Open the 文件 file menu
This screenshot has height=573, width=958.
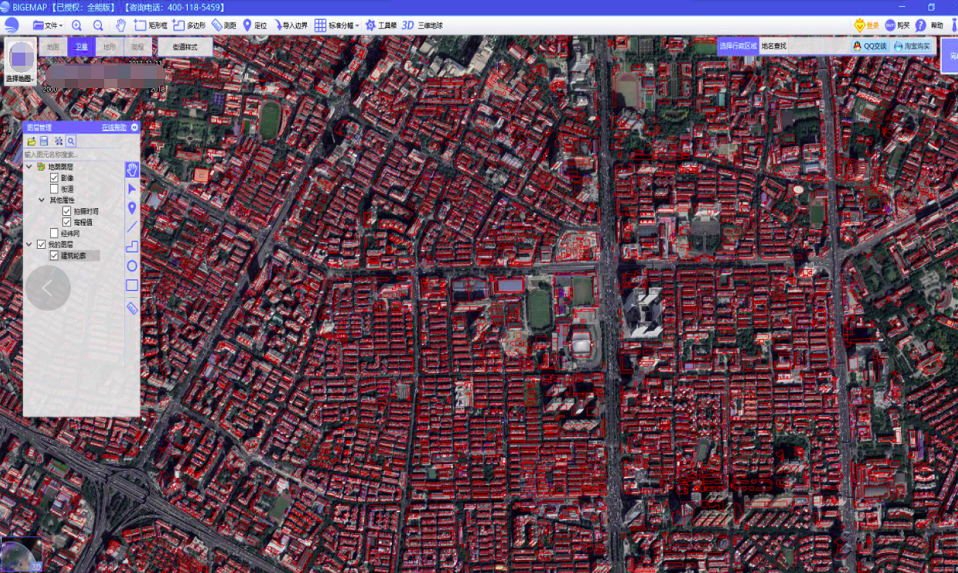pyautogui.click(x=47, y=25)
